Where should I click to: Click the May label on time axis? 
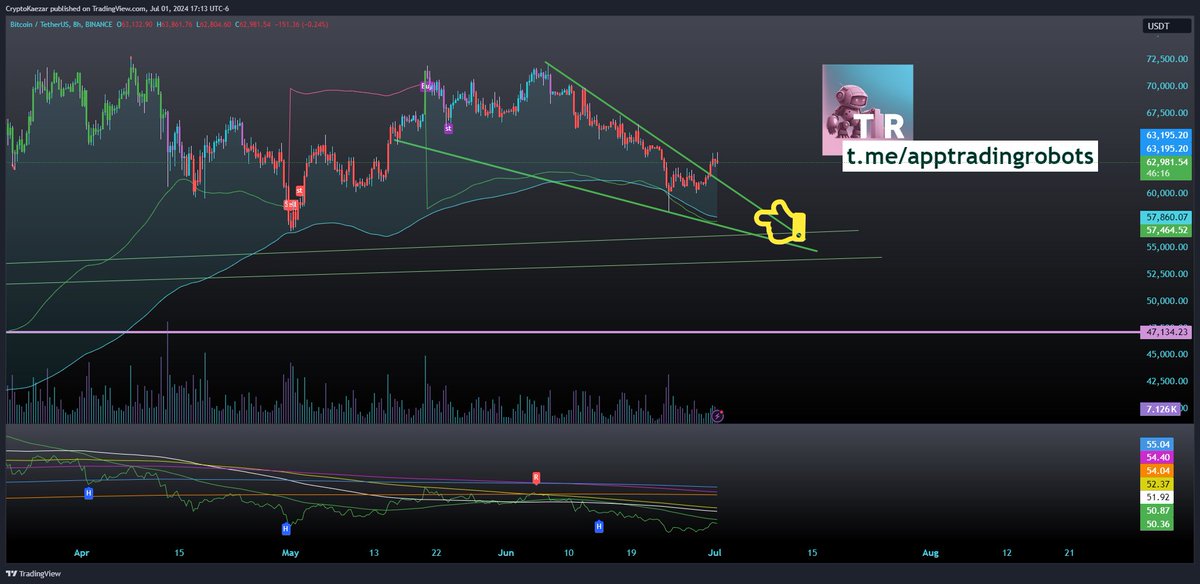pyautogui.click(x=291, y=552)
